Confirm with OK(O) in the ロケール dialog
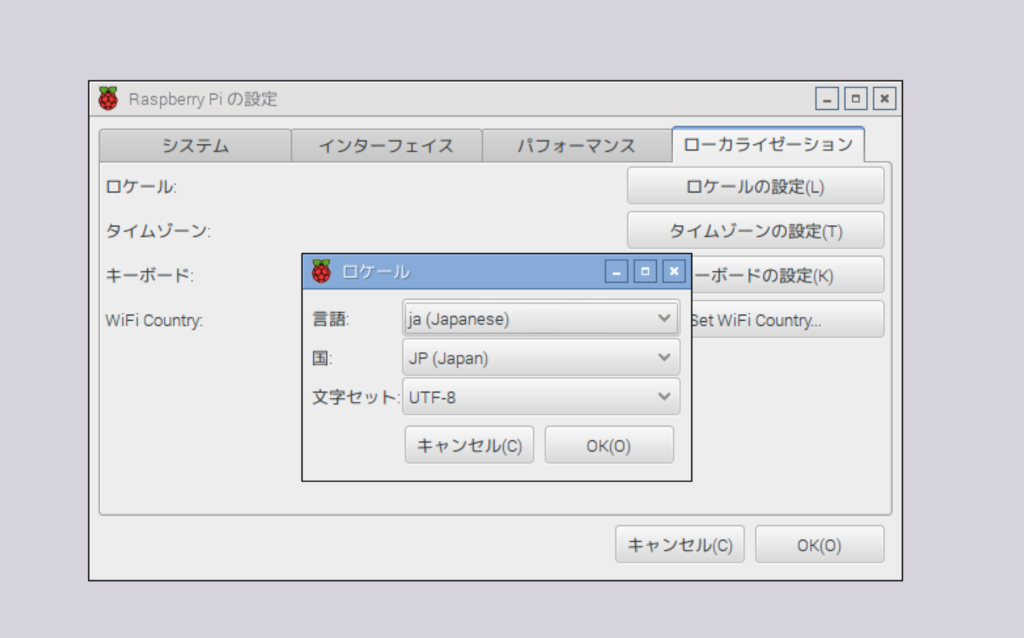The width and height of the screenshot is (1024, 638). 609,445
